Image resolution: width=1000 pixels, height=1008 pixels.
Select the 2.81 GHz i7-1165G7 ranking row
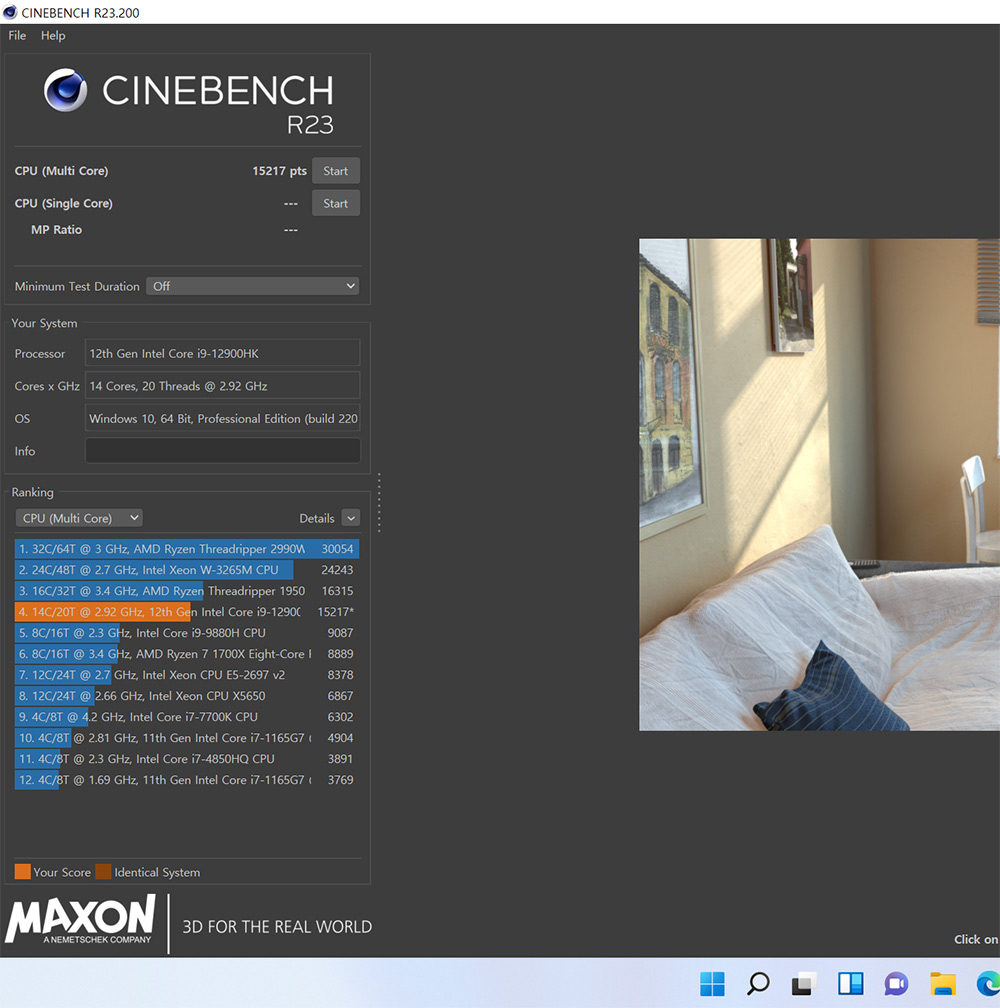(186, 738)
